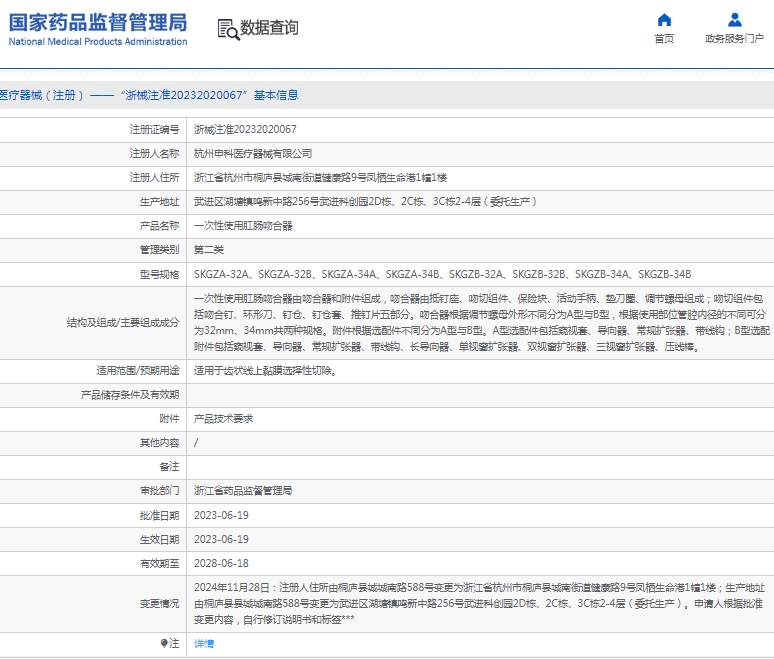Click the 审批部门 label
774x659 pixels.
(x=159, y=491)
